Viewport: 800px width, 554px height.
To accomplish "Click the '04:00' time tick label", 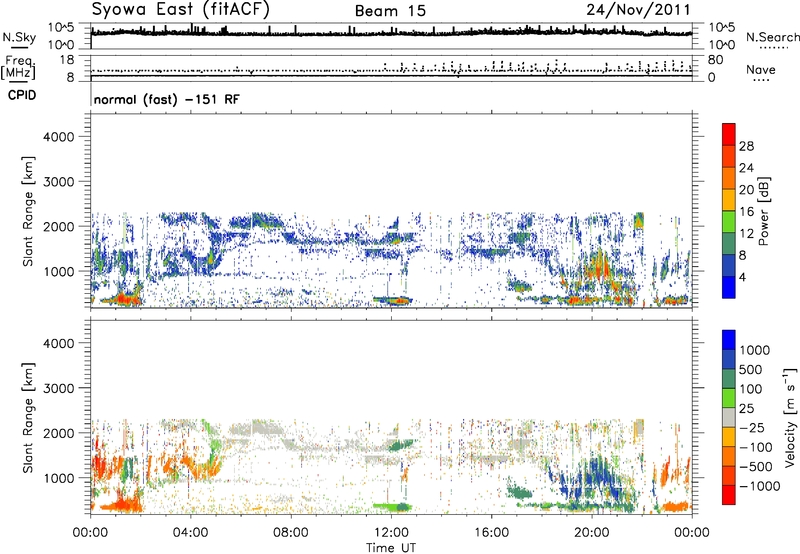I will coord(190,533).
